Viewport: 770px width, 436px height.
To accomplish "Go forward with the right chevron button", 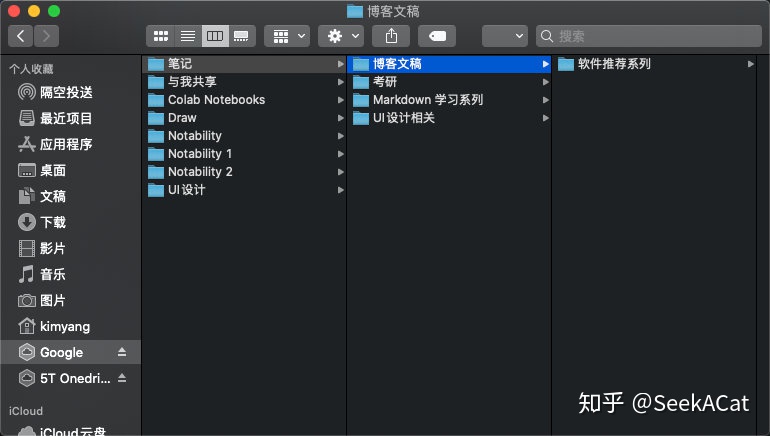I will 46,36.
